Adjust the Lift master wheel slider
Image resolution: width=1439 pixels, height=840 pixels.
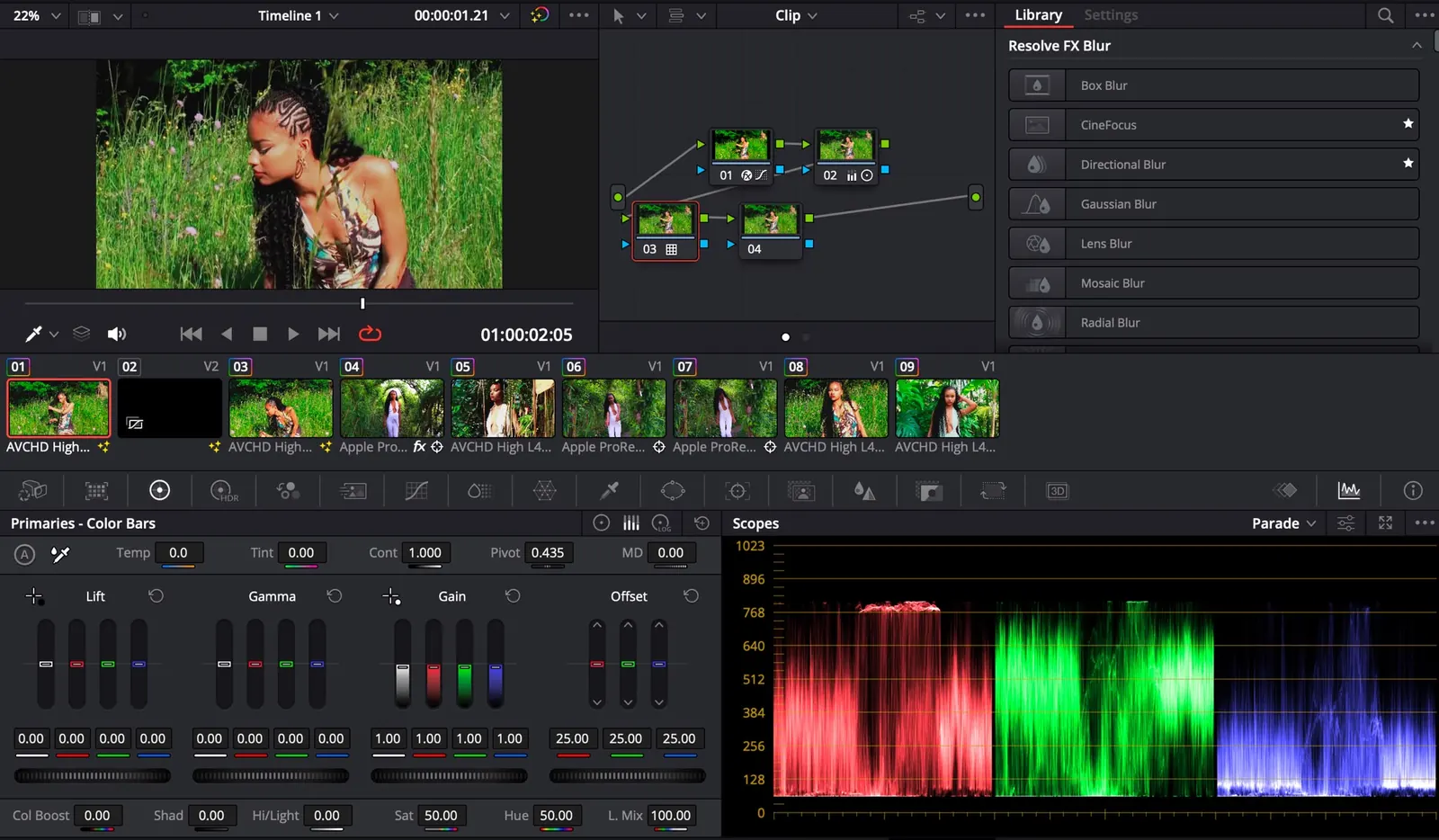point(93,776)
